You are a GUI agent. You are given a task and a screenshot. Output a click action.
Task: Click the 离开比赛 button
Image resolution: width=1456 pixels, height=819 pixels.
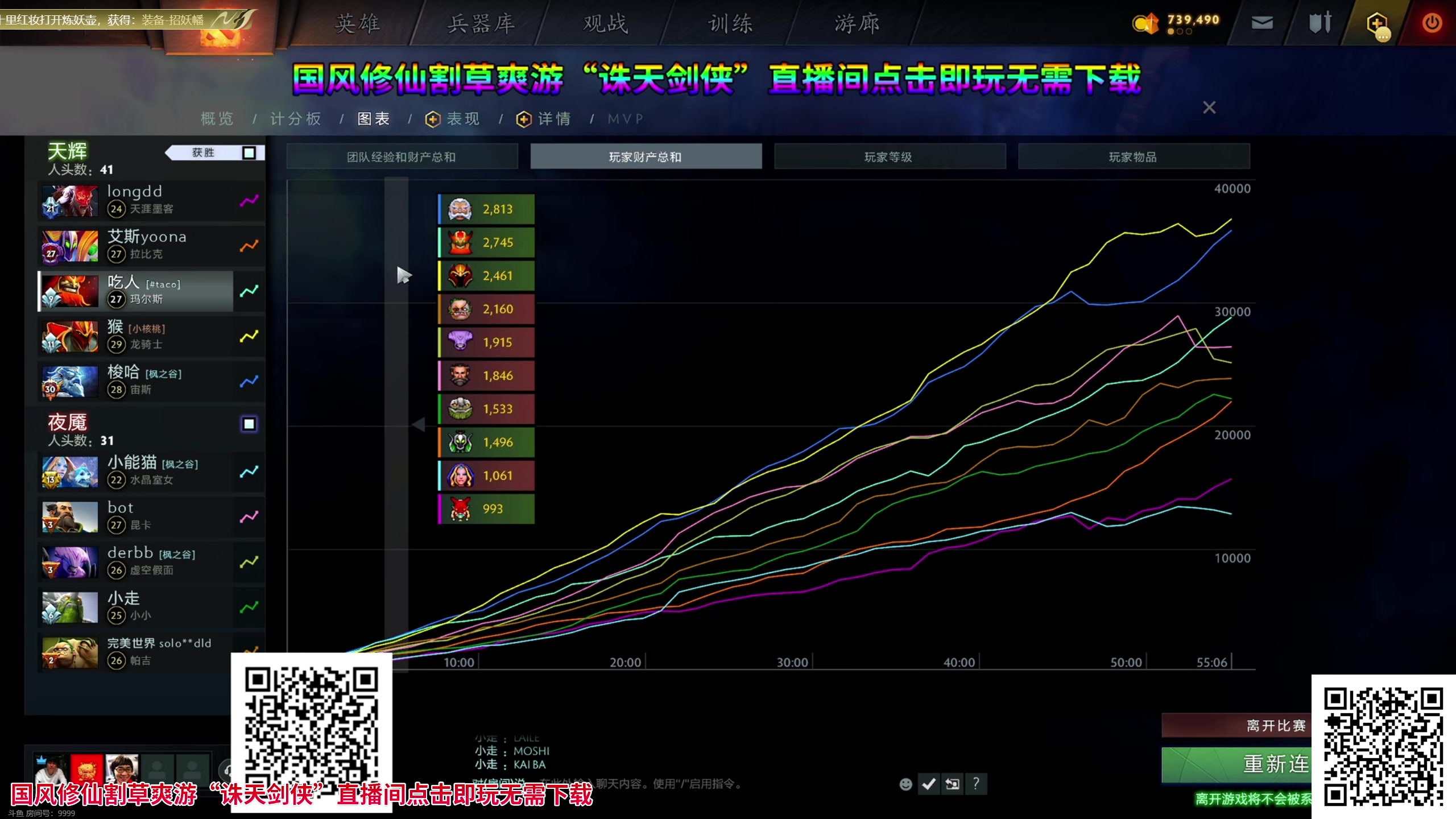(x=1236, y=726)
